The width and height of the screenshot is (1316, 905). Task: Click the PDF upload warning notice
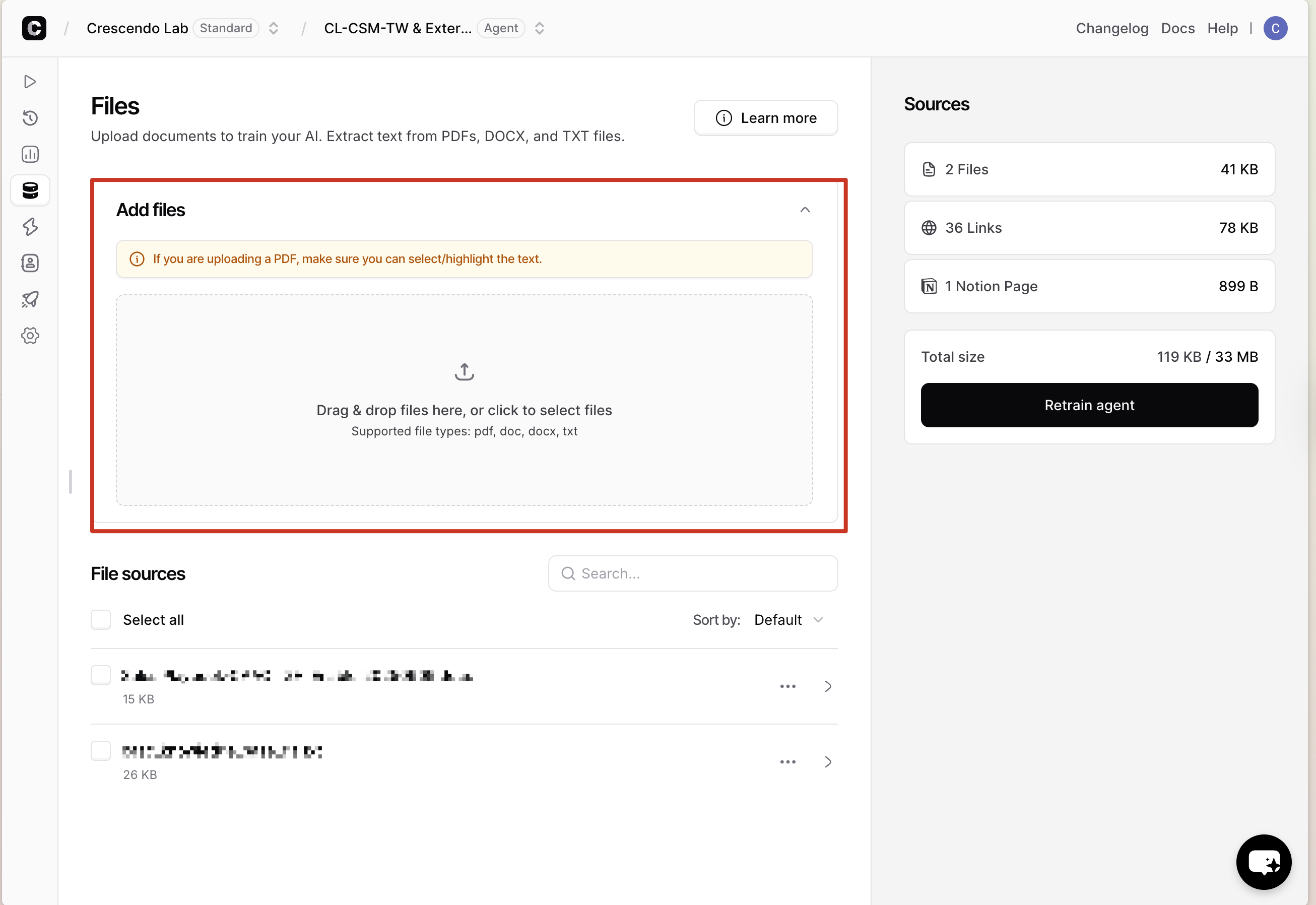(465, 258)
